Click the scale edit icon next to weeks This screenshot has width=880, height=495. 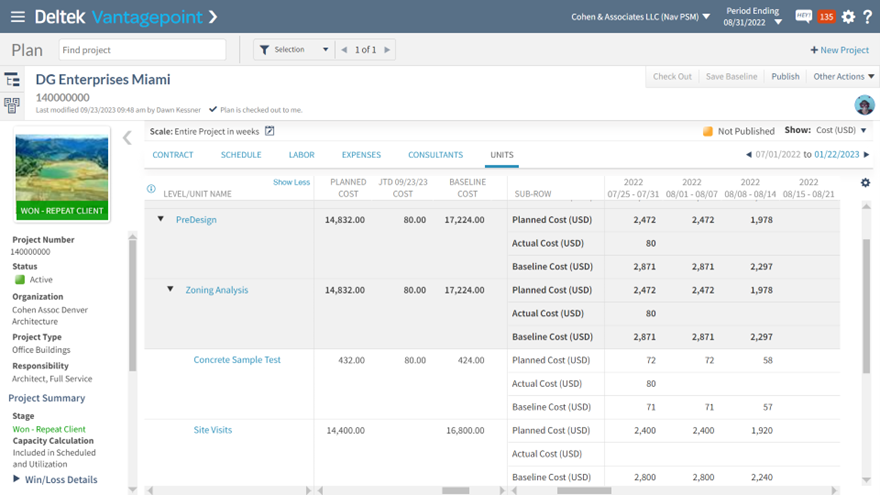click(x=269, y=131)
